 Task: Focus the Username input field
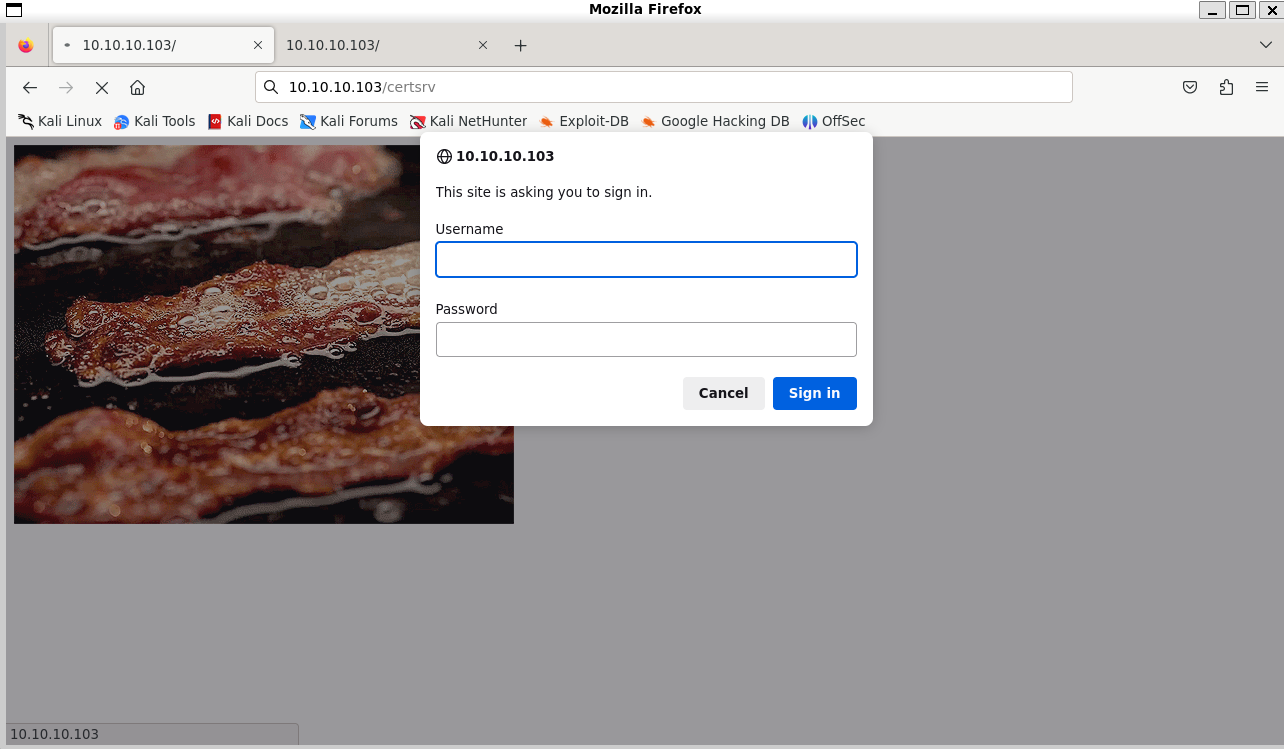point(646,259)
